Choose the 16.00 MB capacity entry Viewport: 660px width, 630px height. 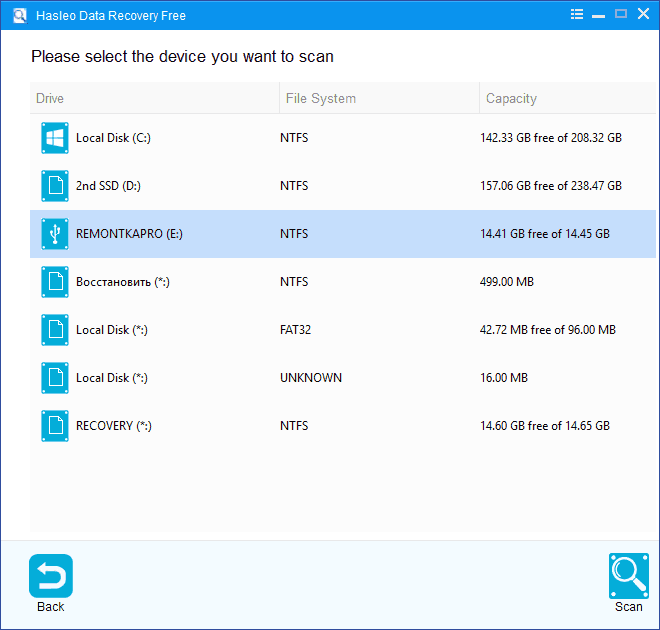pos(503,378)
